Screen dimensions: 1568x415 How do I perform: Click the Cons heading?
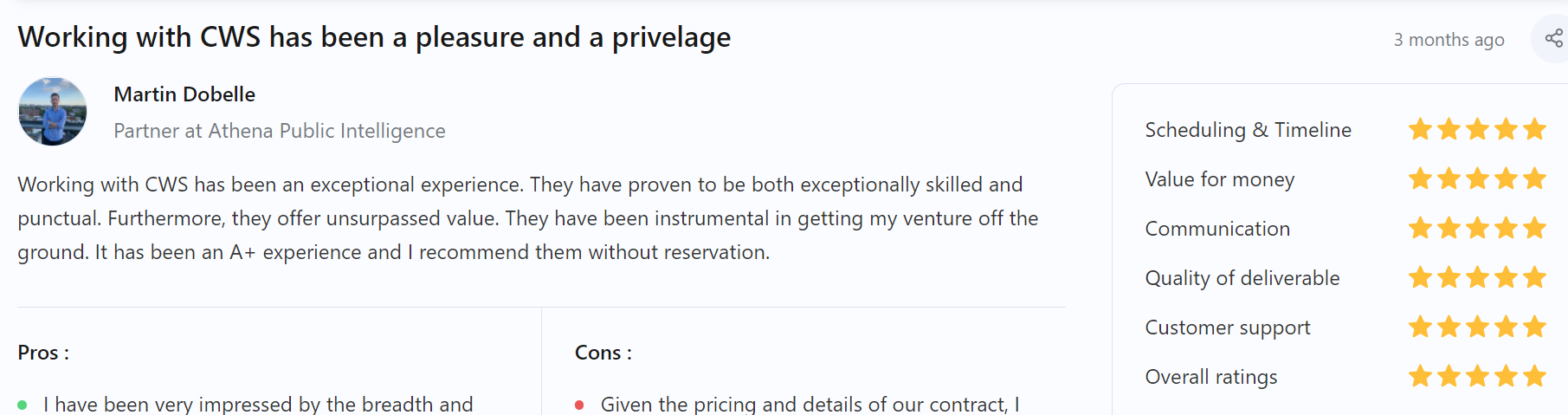pos(603,353)
